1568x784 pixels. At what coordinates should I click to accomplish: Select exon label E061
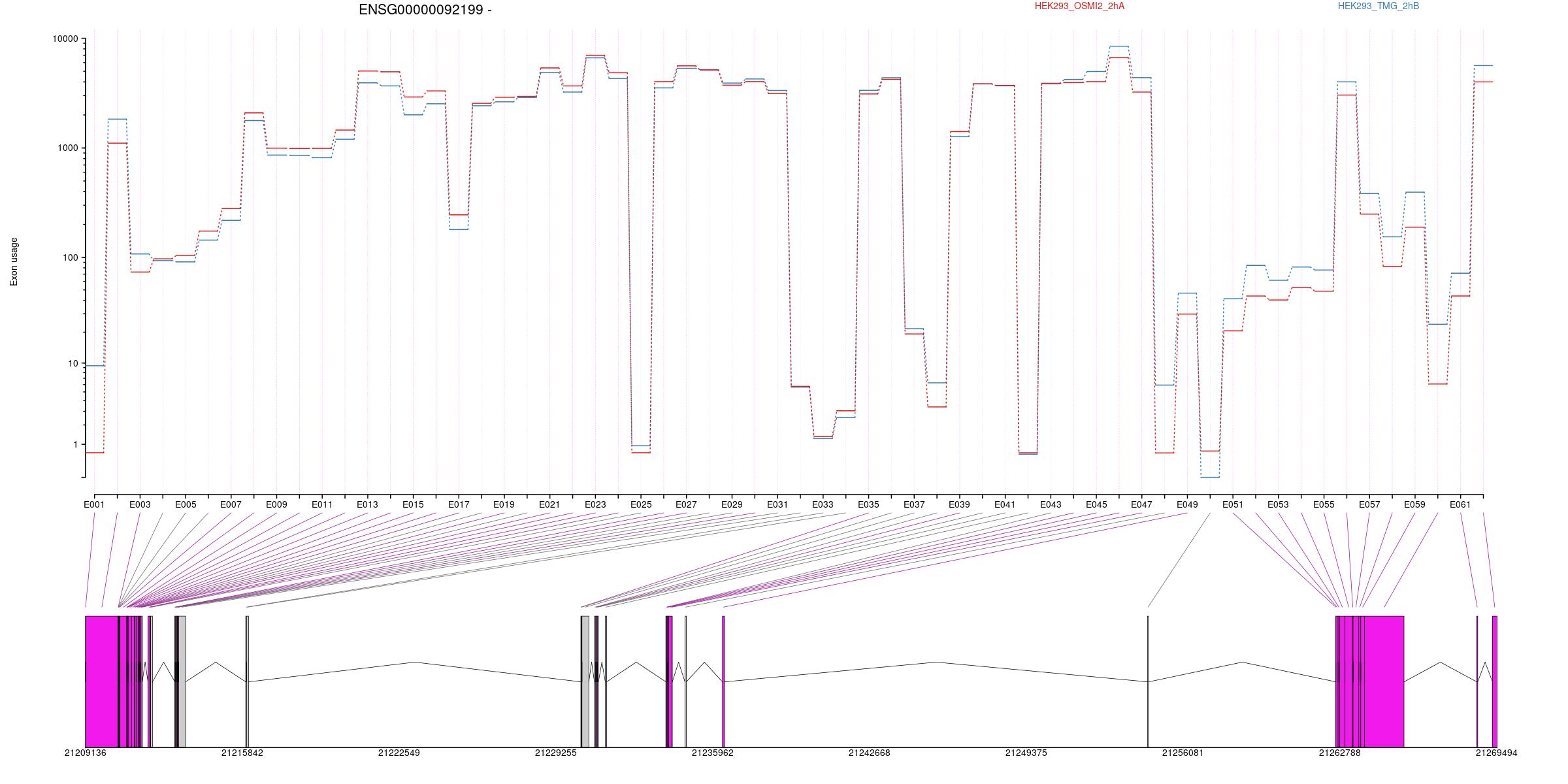click(x=1460, y=504)
